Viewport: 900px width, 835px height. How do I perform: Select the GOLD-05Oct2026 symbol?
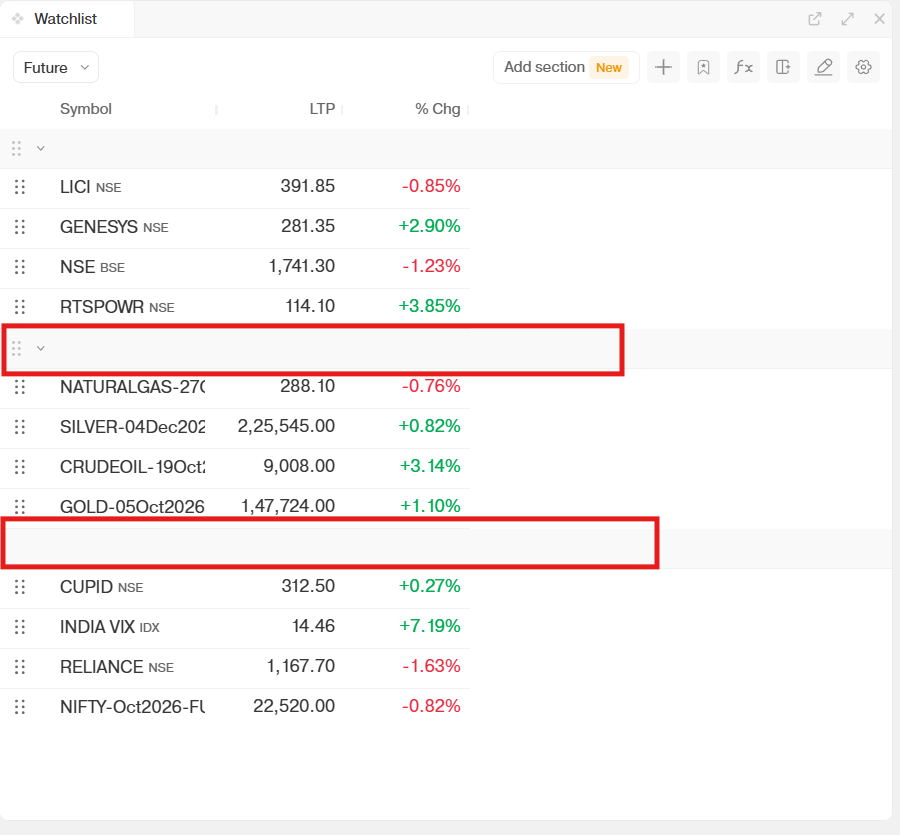[x=133, y=507]
